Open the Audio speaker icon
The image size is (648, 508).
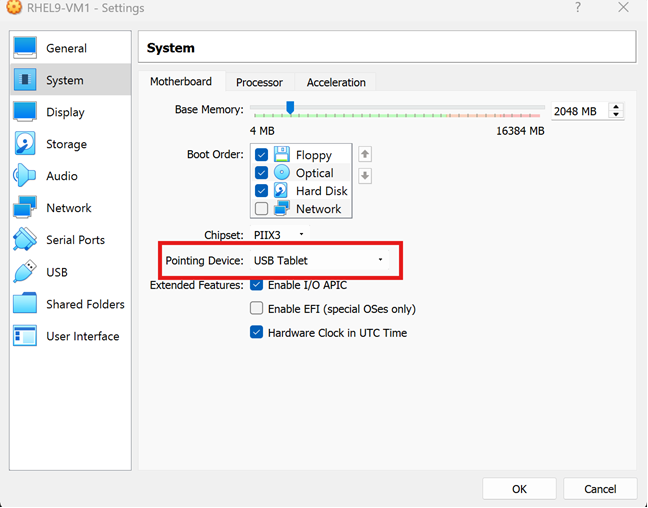click(x=25, y=176)
